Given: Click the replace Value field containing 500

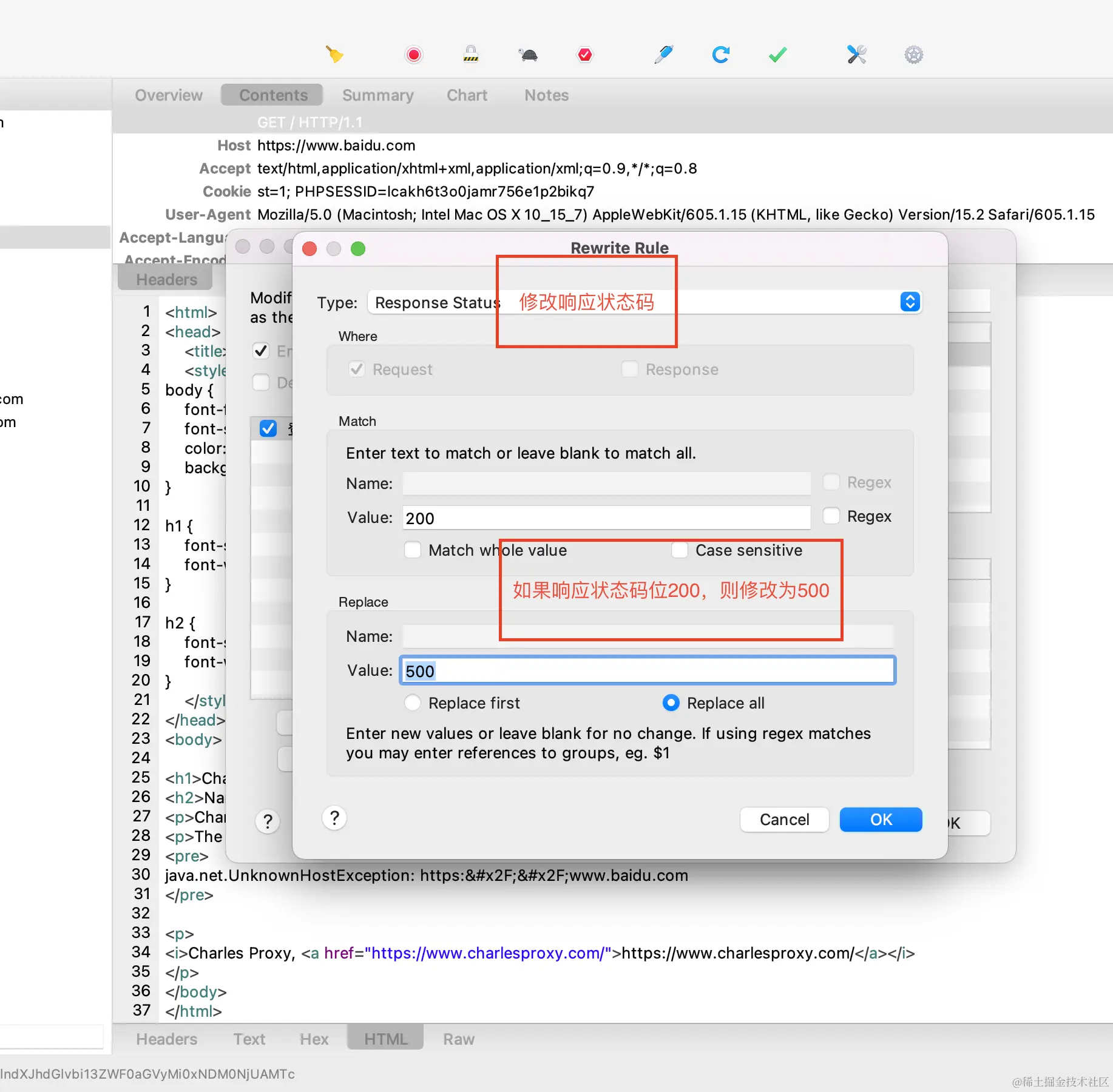Looking at the screenshot, I should [x=647, y=670].
